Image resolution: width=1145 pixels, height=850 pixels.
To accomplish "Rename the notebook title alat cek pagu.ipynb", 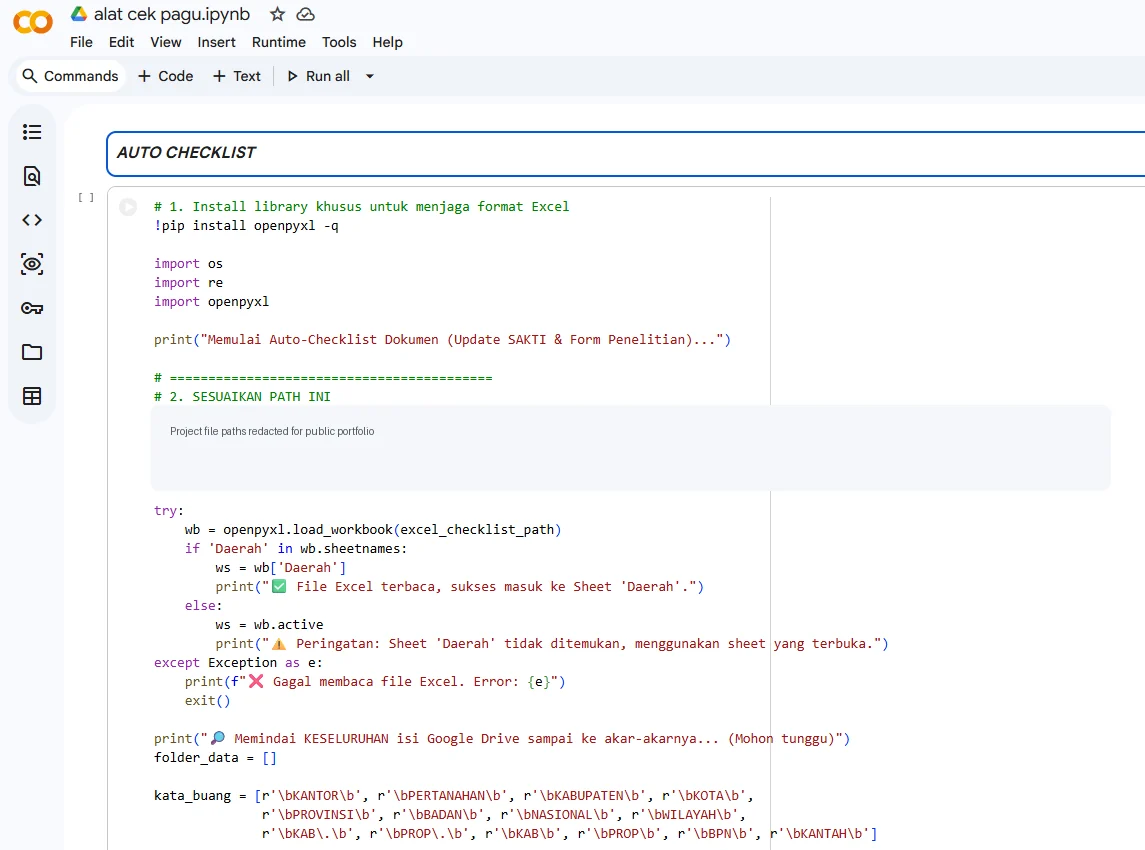I will click(172, 14).
